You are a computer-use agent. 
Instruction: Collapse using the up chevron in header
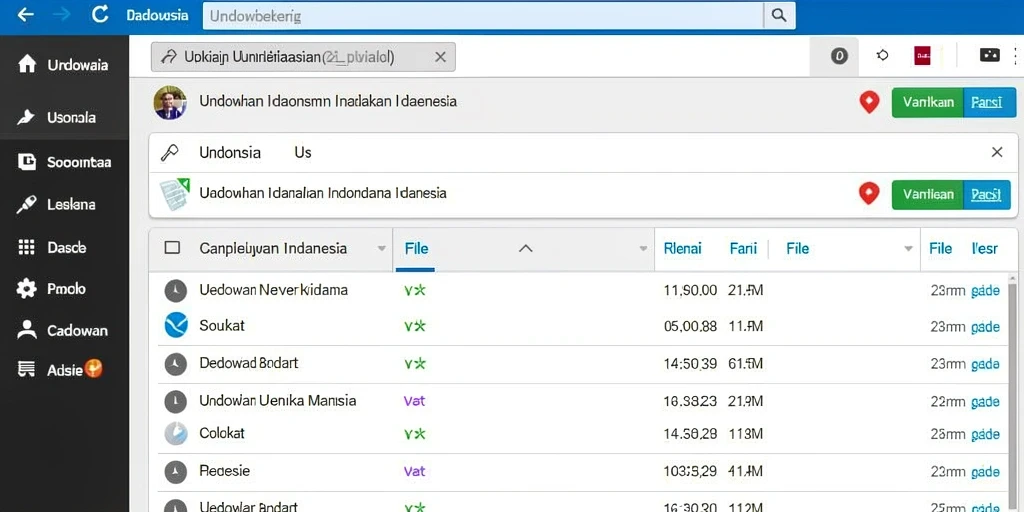[525, 249]
